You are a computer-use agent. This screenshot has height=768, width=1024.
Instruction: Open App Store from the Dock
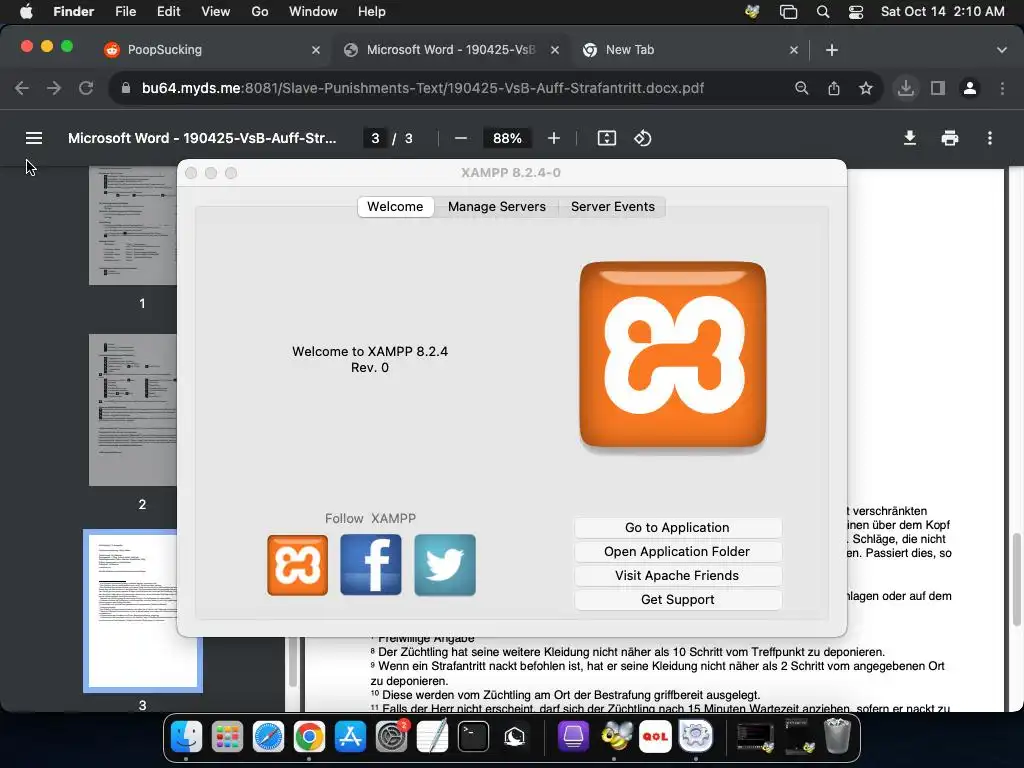(x=351, y=737)
